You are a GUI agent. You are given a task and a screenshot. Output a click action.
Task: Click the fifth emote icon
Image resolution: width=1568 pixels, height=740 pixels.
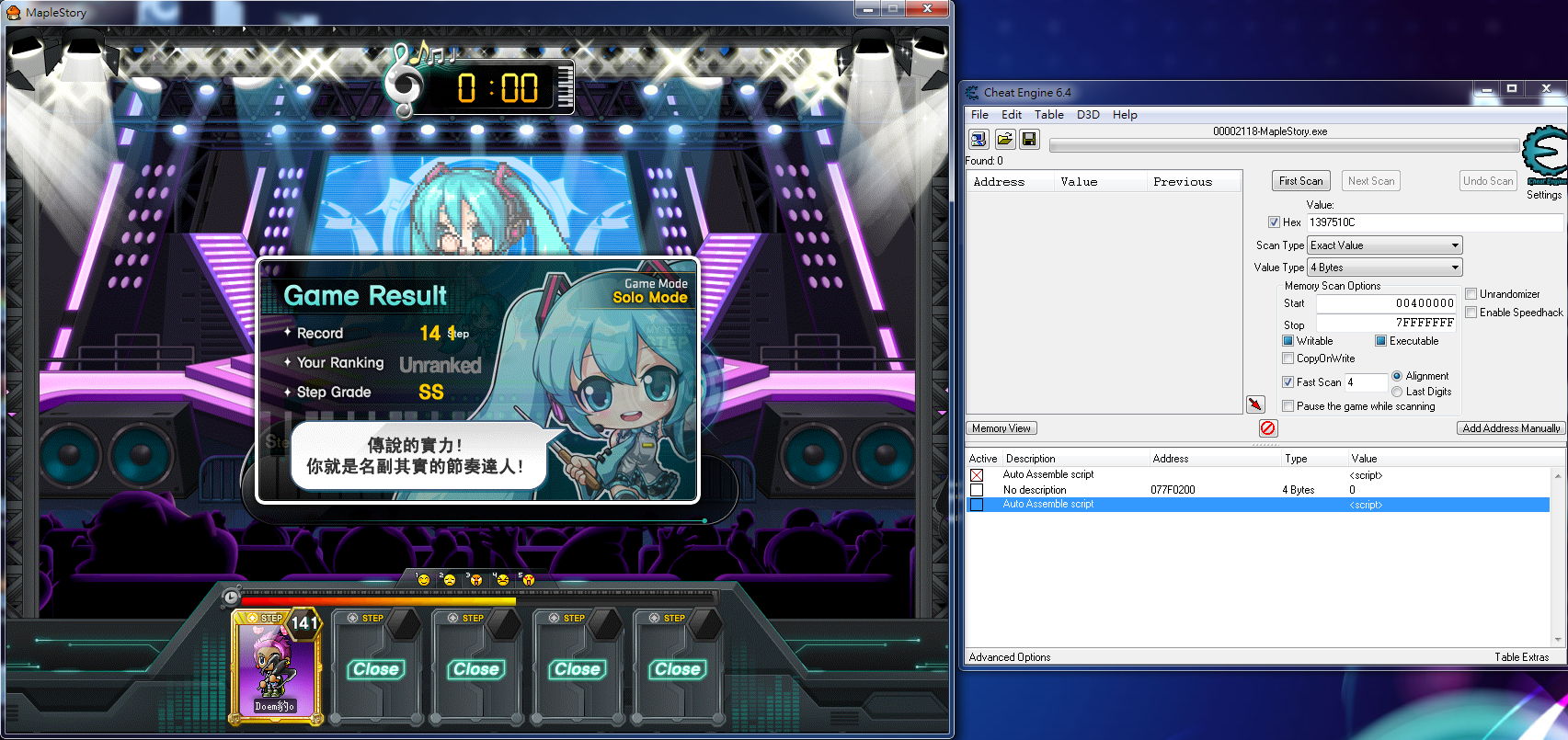coord(528,579)
